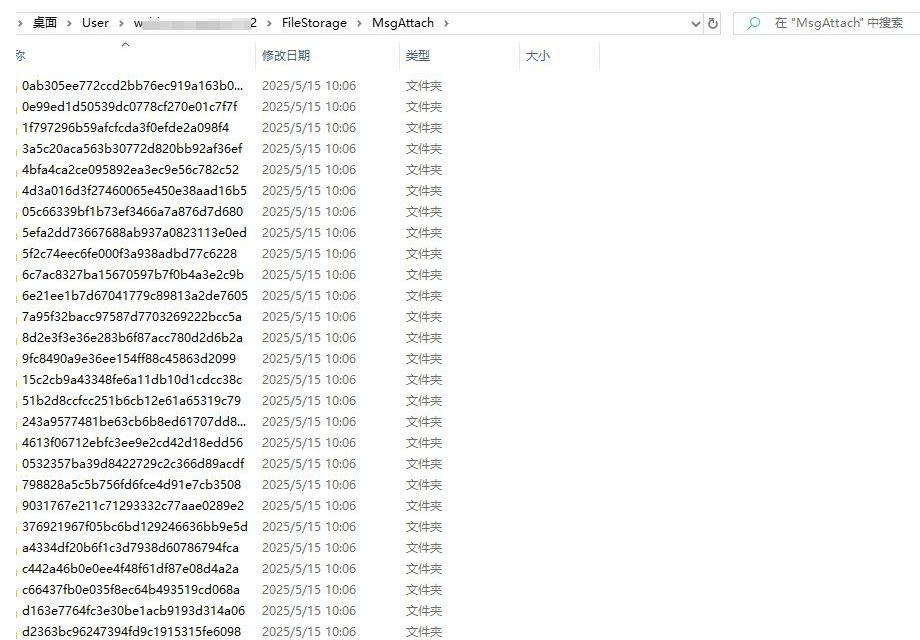The image size is (920, 640).
Task: Click the refresh icon in address bar
Action: pyautogui.click(x=713, y=23)
